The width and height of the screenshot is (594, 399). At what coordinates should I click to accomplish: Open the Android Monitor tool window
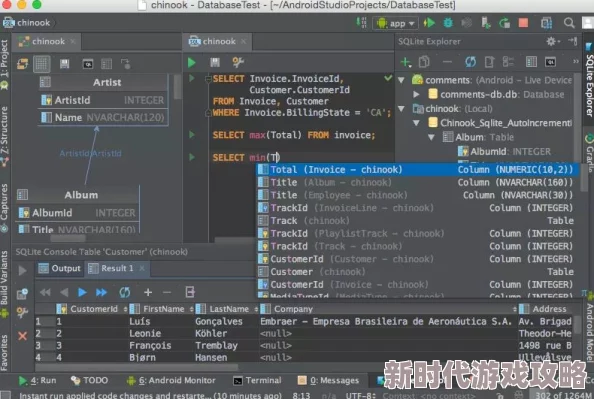coord(171,380)
